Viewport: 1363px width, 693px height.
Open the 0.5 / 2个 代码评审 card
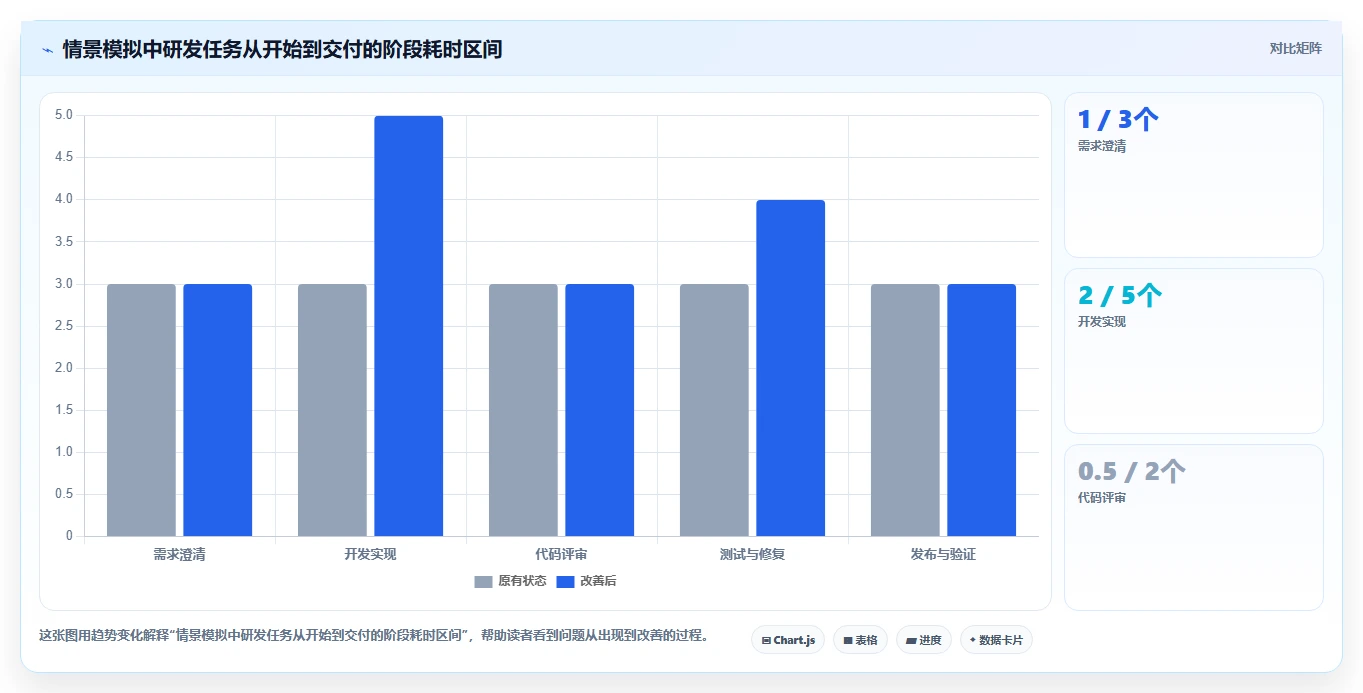(1194, 527)
